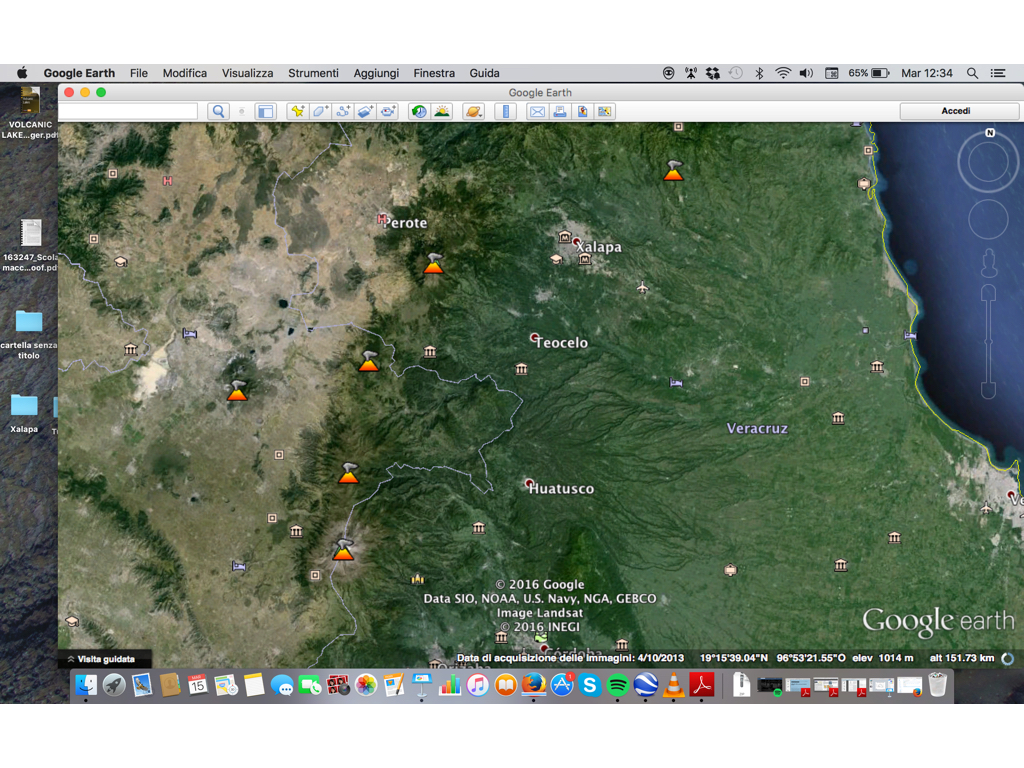Select the Add Path tool
The image size is (1024, 768).
(343, 111)
